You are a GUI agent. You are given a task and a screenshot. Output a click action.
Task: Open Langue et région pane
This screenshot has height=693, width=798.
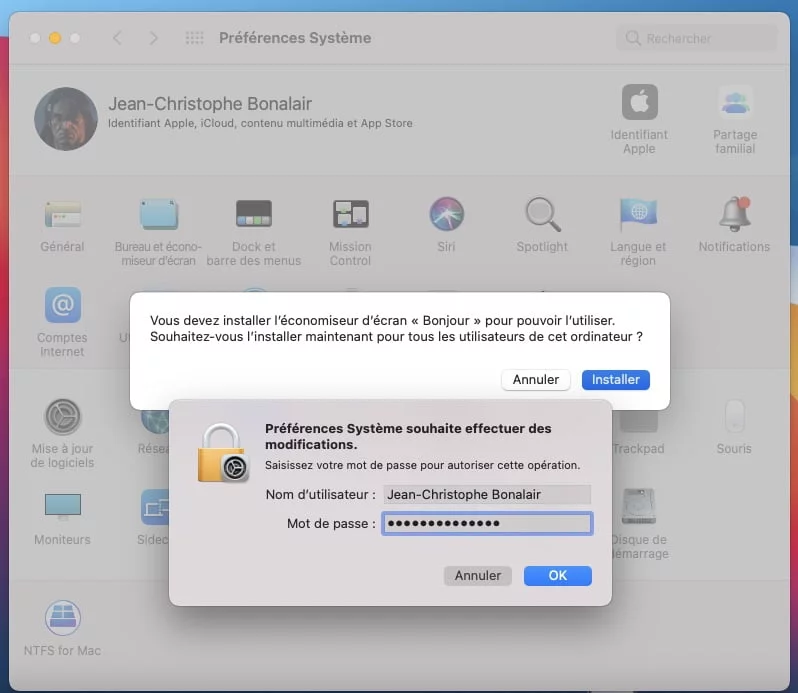[638, 215]
